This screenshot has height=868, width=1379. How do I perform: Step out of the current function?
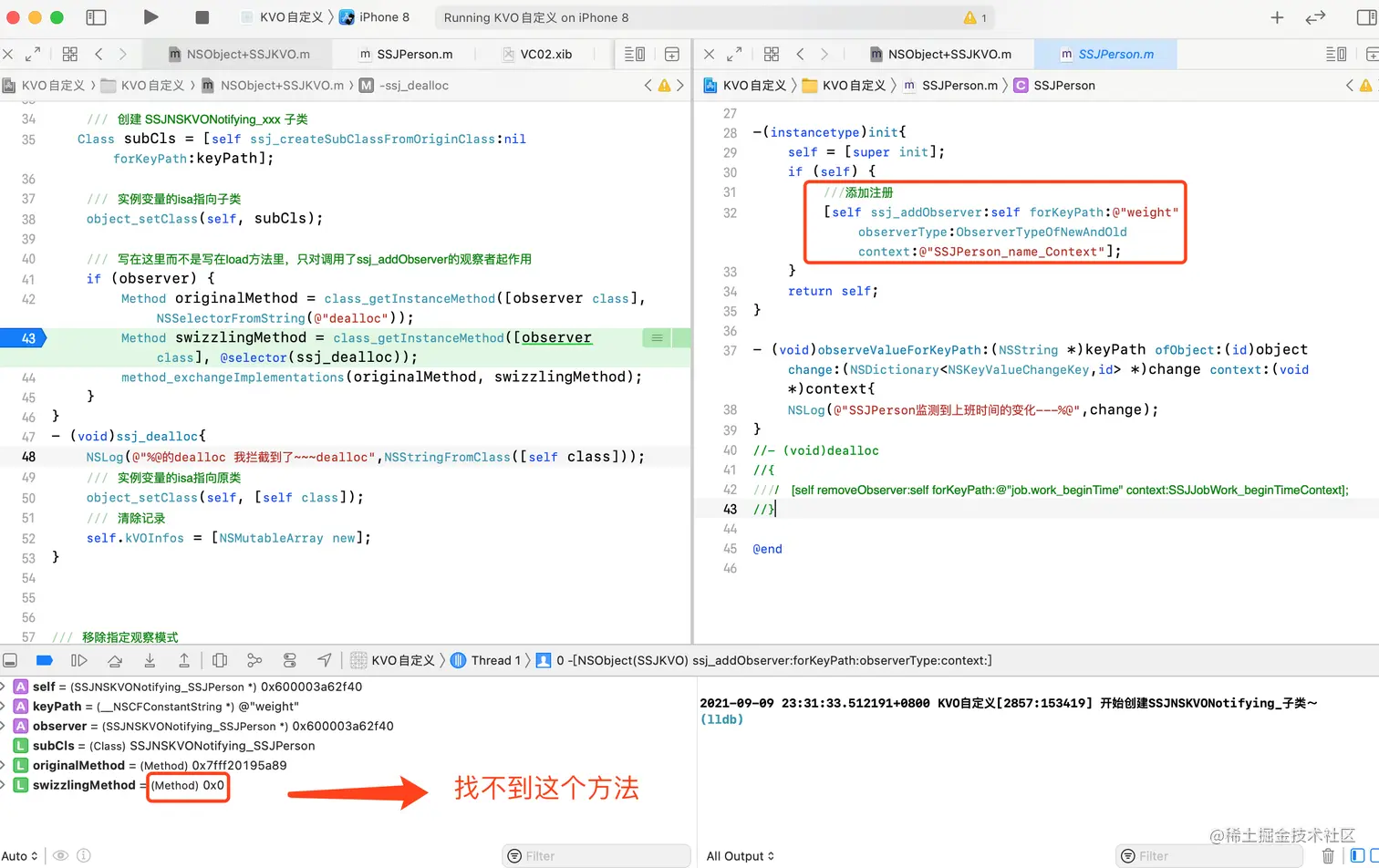point(184,660)
